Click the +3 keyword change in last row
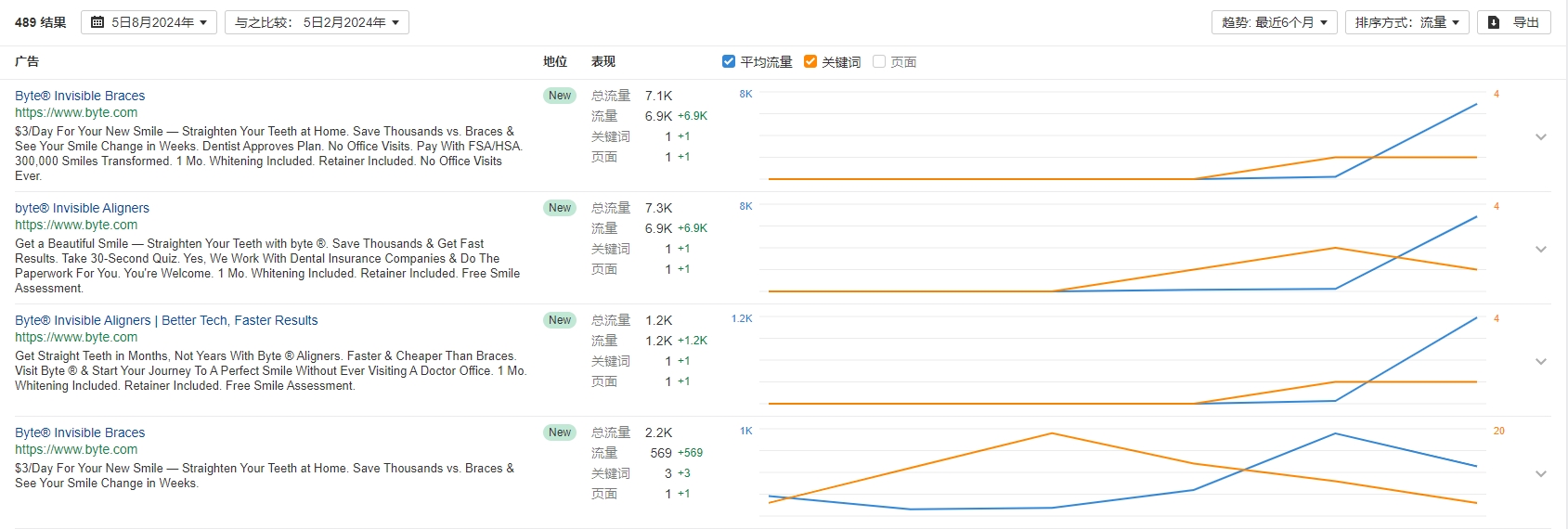The image size is (1568, 529). click(x=683, y=473)
